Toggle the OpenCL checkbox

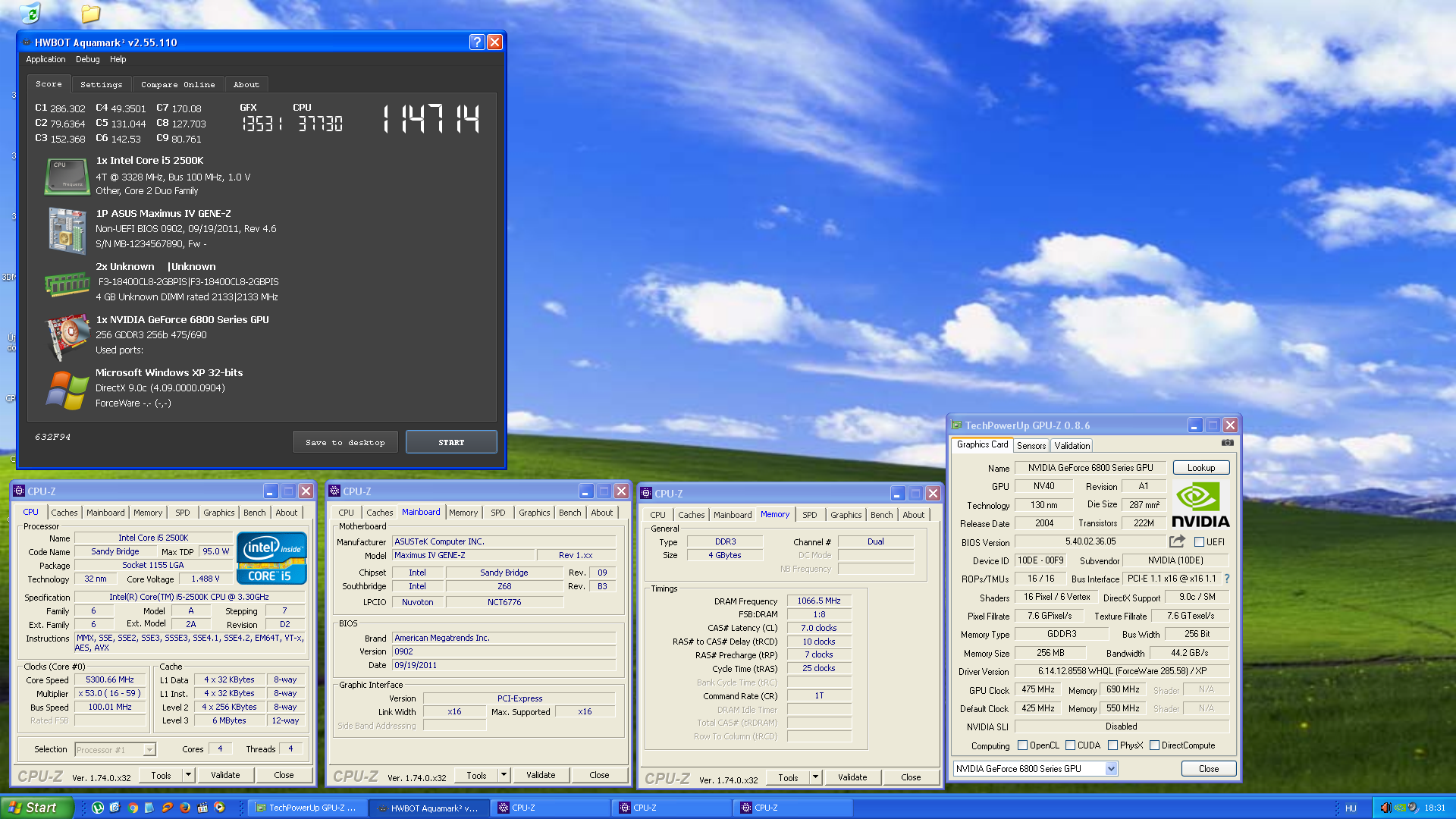click(1022, 745)
